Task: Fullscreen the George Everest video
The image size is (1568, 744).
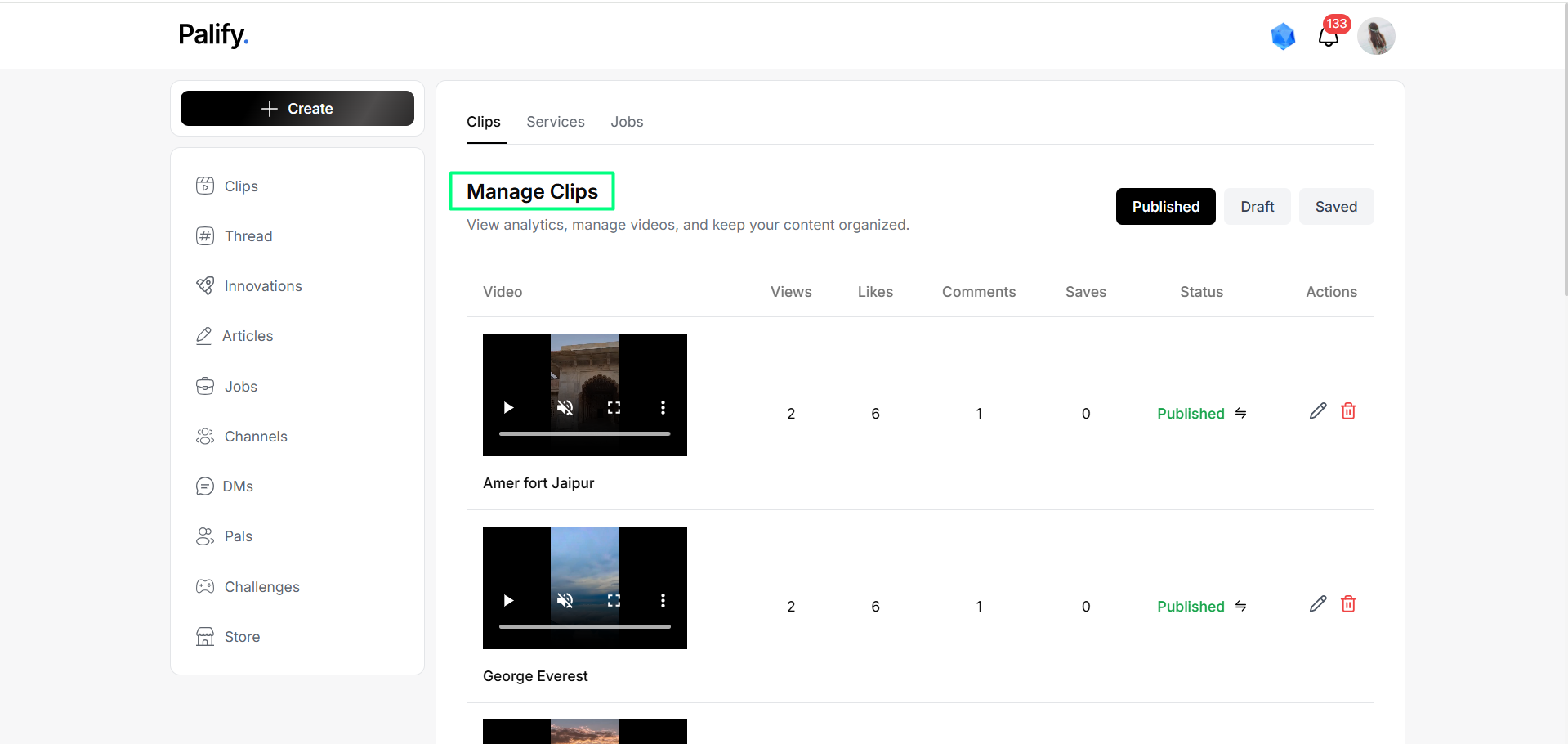Action: click(614, 600)
